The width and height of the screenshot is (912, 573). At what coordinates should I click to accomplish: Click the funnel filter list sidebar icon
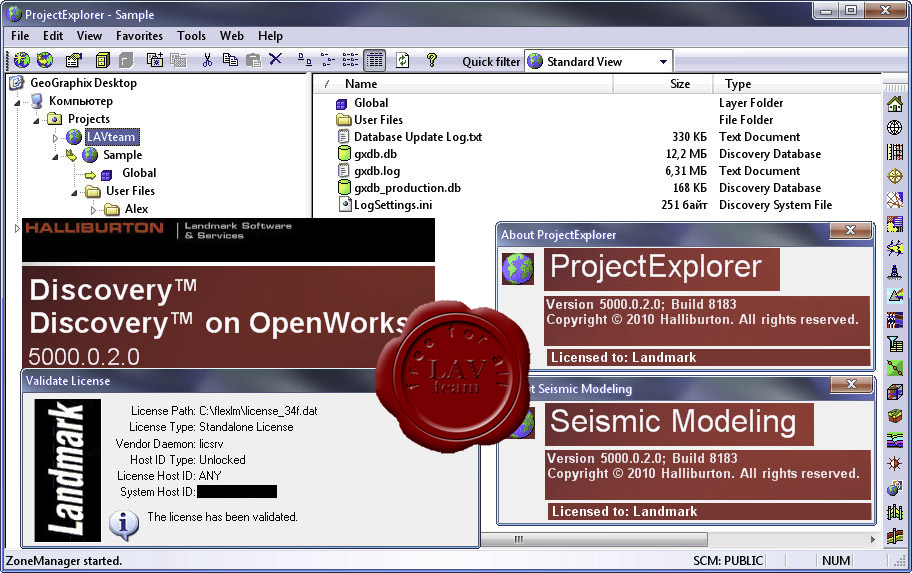click(895, 344)
